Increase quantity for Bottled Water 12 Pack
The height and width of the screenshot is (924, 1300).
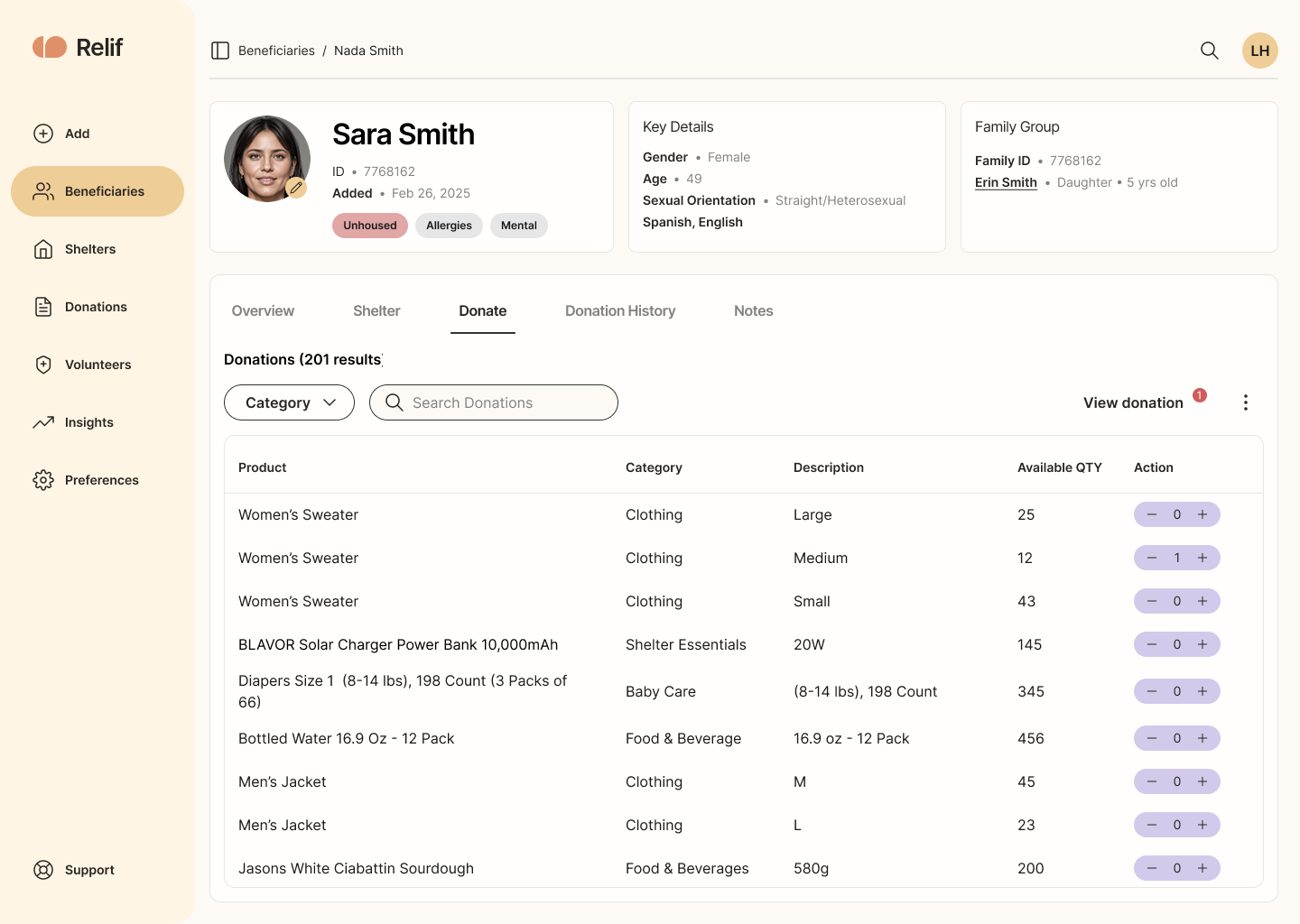[1202, 738]
